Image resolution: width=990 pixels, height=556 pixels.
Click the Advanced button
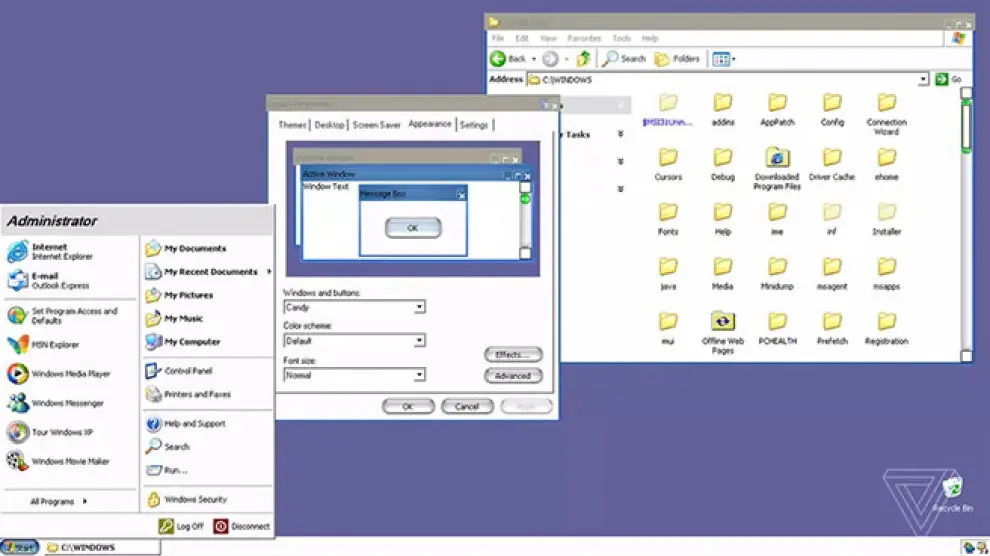512,376
